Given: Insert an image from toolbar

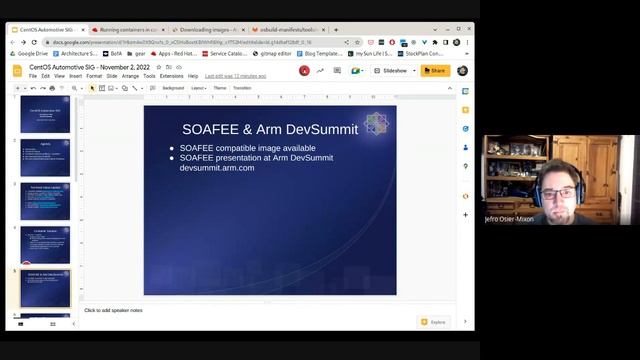Looking at the screenshot, I should (111, 88).
